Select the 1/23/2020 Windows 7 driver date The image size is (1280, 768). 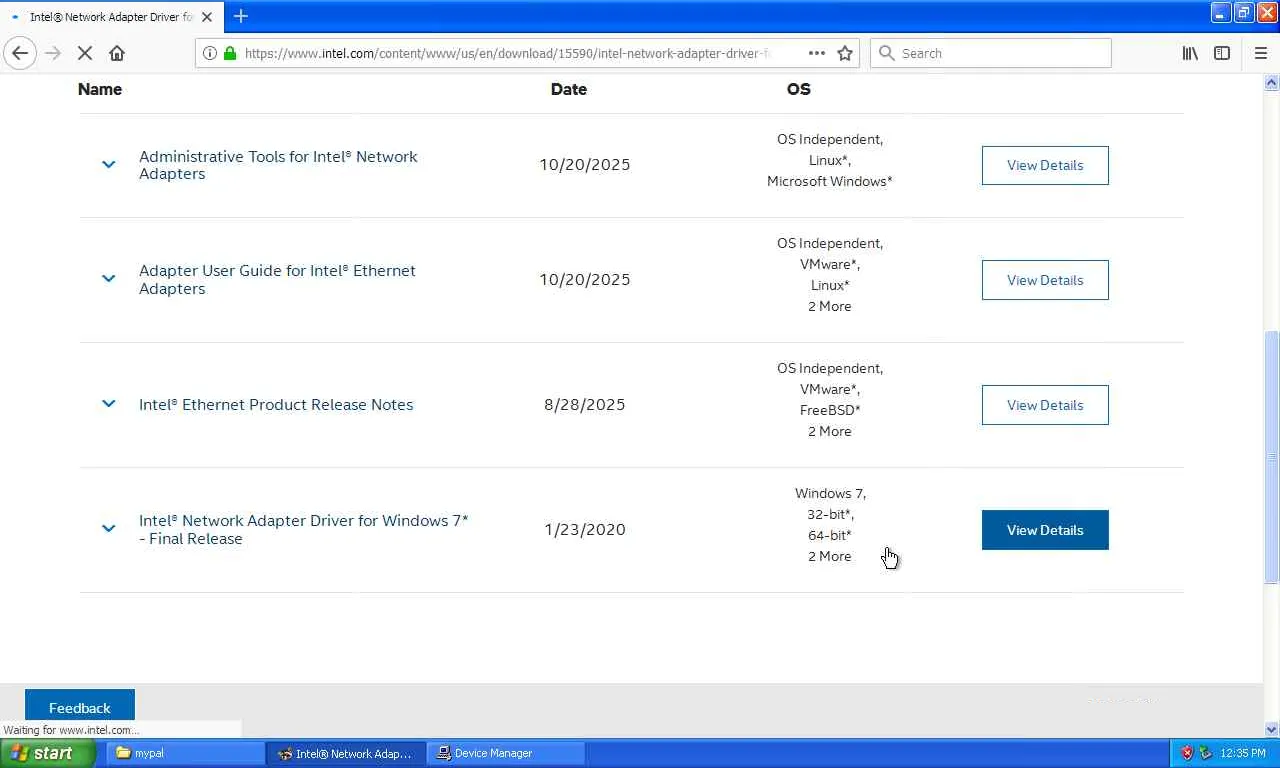click(585, 530)
